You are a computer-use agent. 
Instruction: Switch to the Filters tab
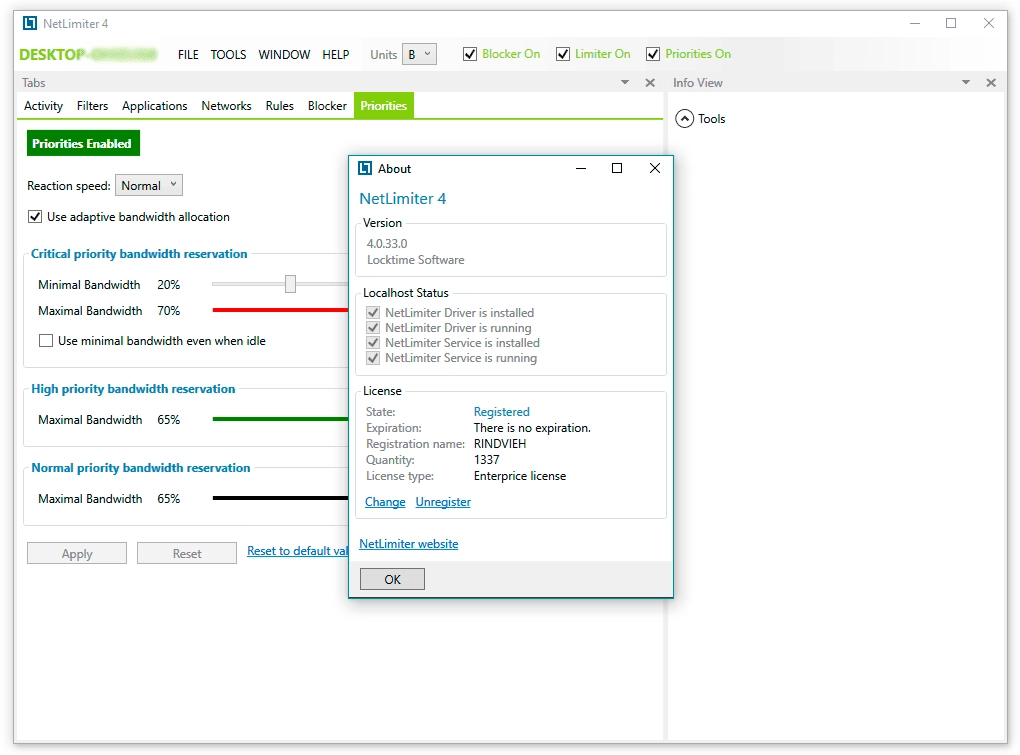point(92,105)
